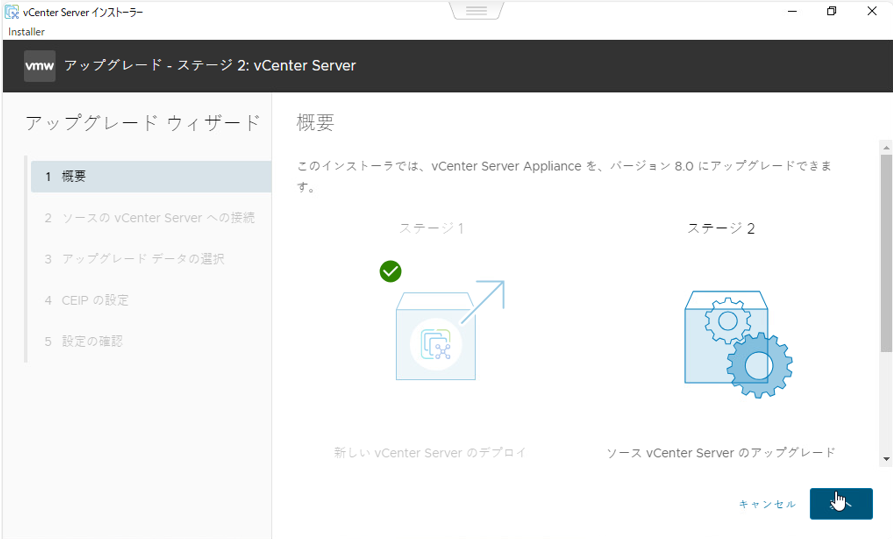Click the scrollbar up arrow
The image size is (893, 539).
pyautogui.click(x=885, y=147)
